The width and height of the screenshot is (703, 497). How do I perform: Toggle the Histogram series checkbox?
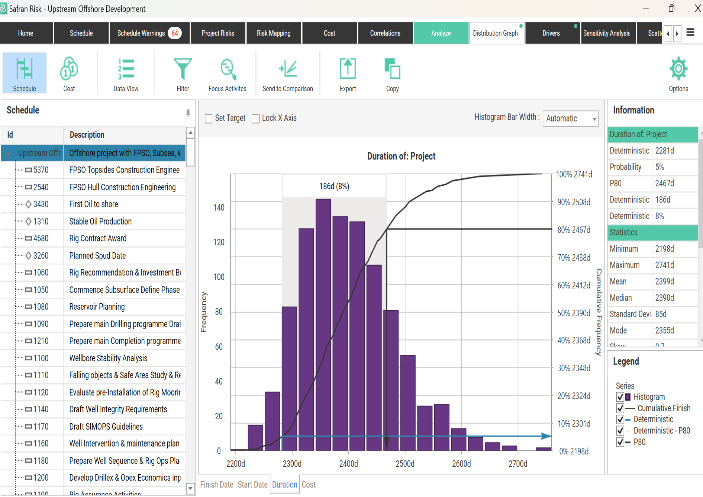(620, 397)
